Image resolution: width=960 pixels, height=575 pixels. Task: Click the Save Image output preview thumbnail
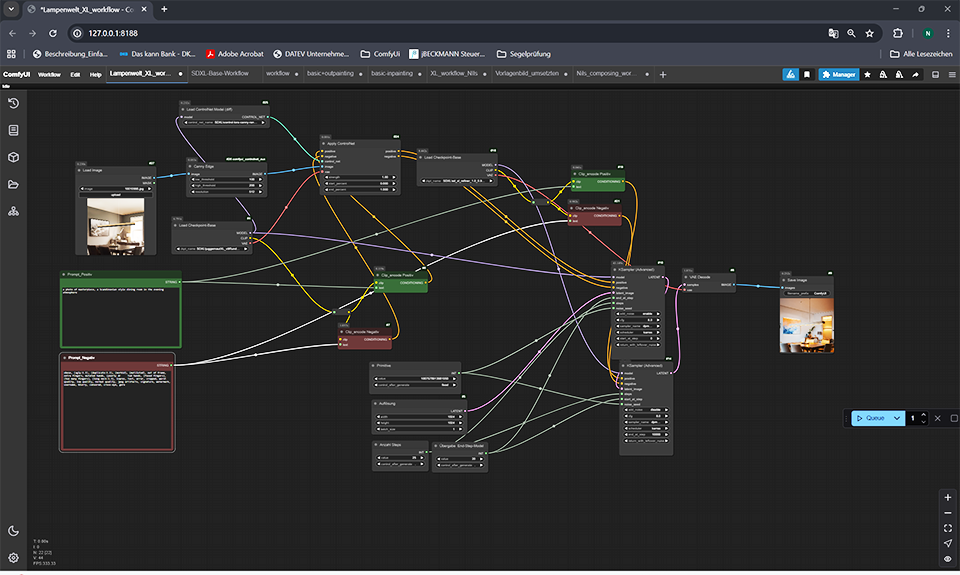(x=806, y=325)
